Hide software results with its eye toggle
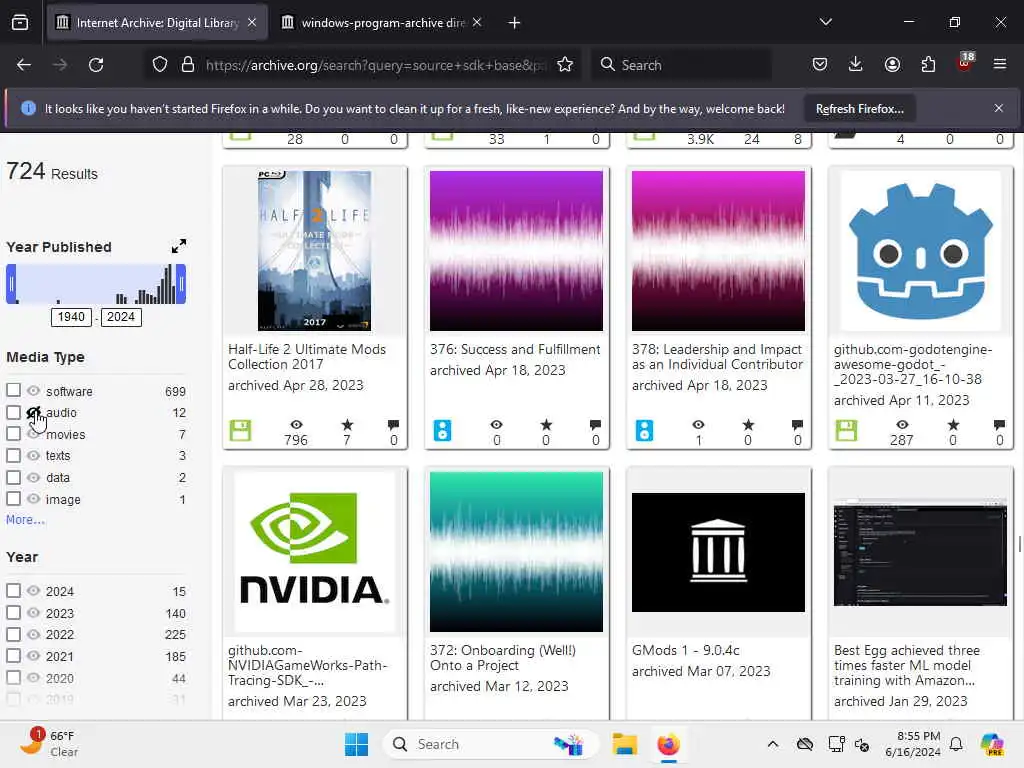The height and width of the screenshot is (768, 1024). [33, 391]
